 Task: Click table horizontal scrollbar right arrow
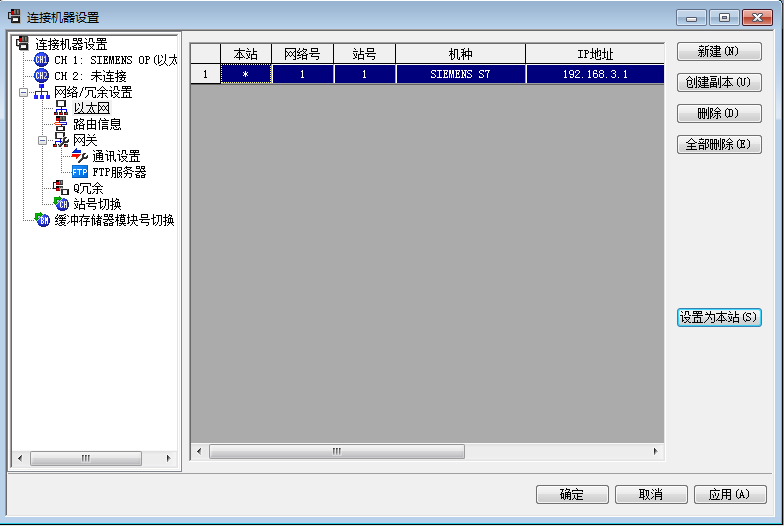(656, 452)
